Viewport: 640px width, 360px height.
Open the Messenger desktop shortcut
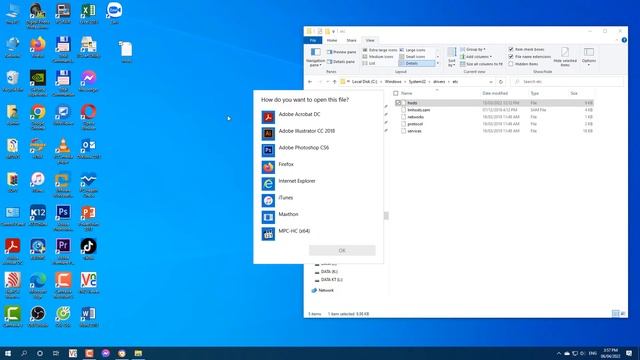click(x=89, y=81)
